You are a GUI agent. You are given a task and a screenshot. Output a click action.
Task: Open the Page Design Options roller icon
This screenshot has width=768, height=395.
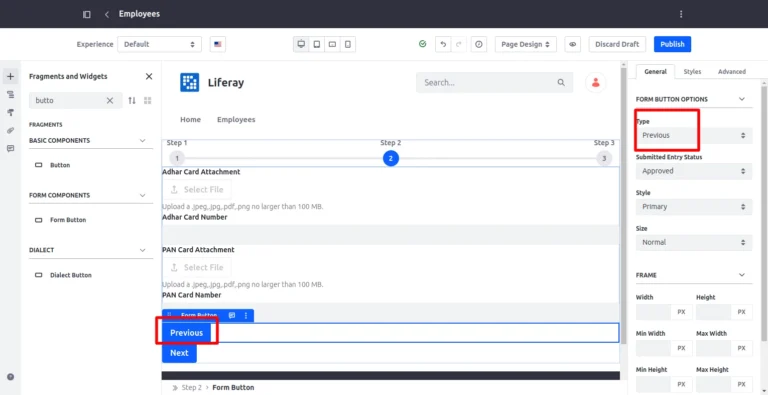pyautogui.click(x=11, y=113)
